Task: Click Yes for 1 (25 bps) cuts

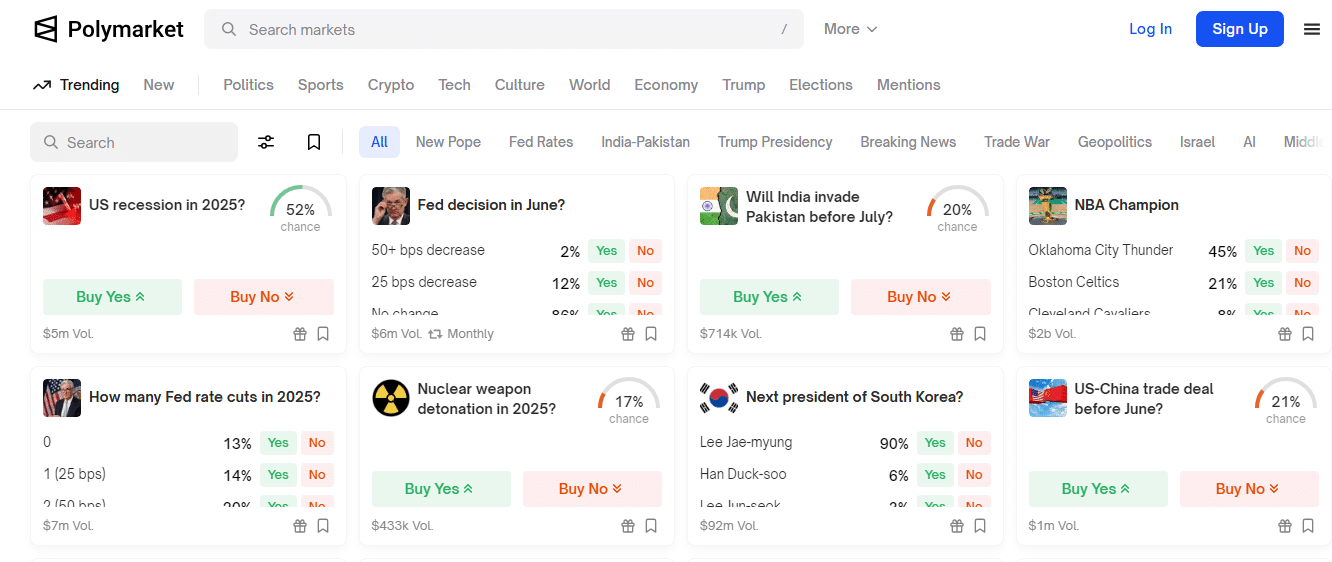Action: click(x=278, y=475)
